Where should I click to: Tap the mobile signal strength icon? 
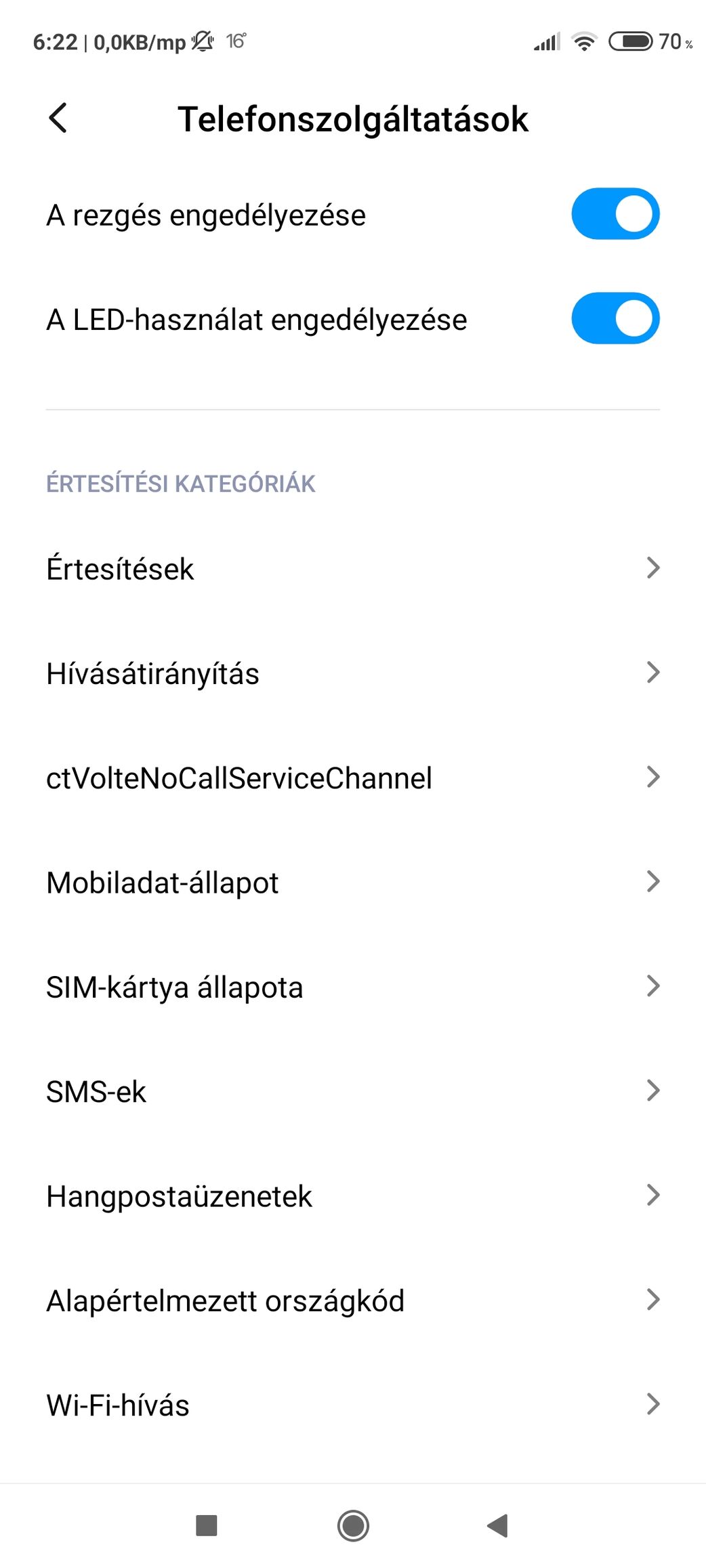547,42
